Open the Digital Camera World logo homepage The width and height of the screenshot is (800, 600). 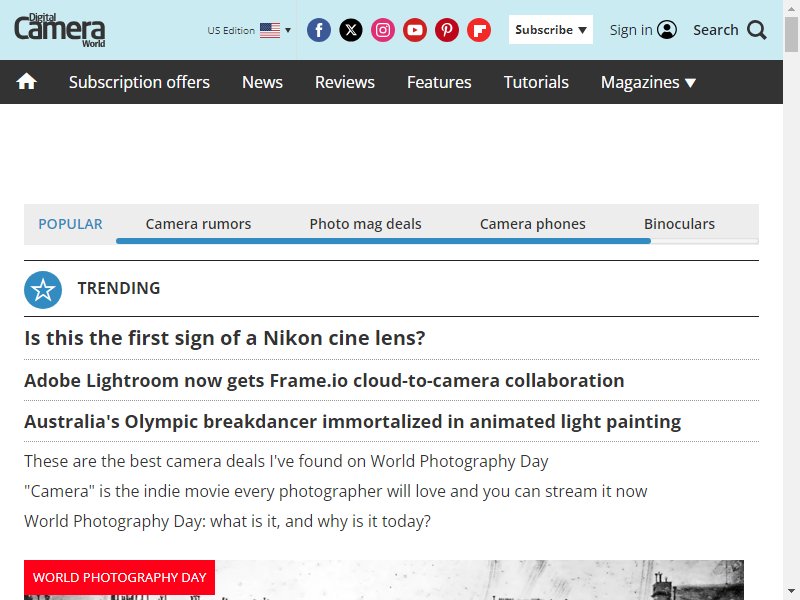point(60,30)
